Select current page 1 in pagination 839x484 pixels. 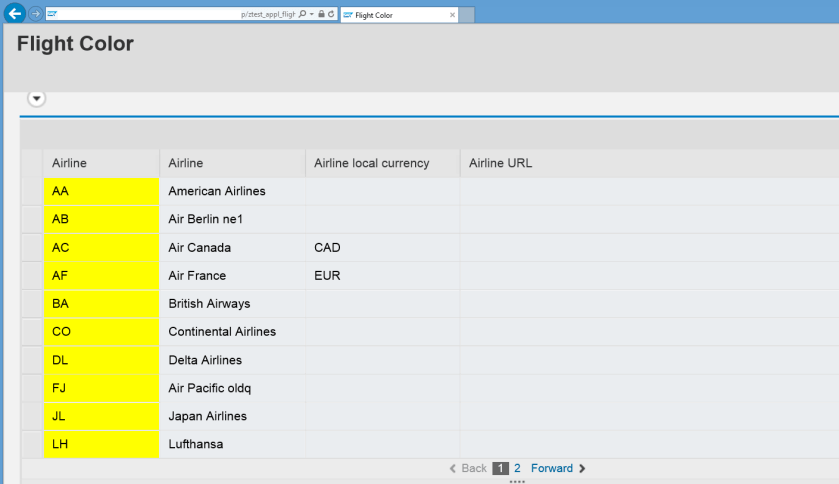pyautogui.click(x=501, y=468)
